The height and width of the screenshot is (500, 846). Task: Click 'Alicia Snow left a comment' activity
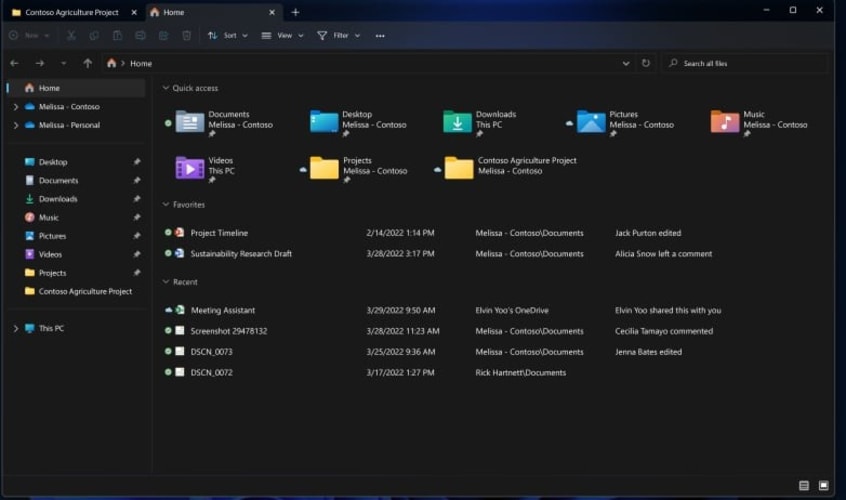click(x=664, y=254)
